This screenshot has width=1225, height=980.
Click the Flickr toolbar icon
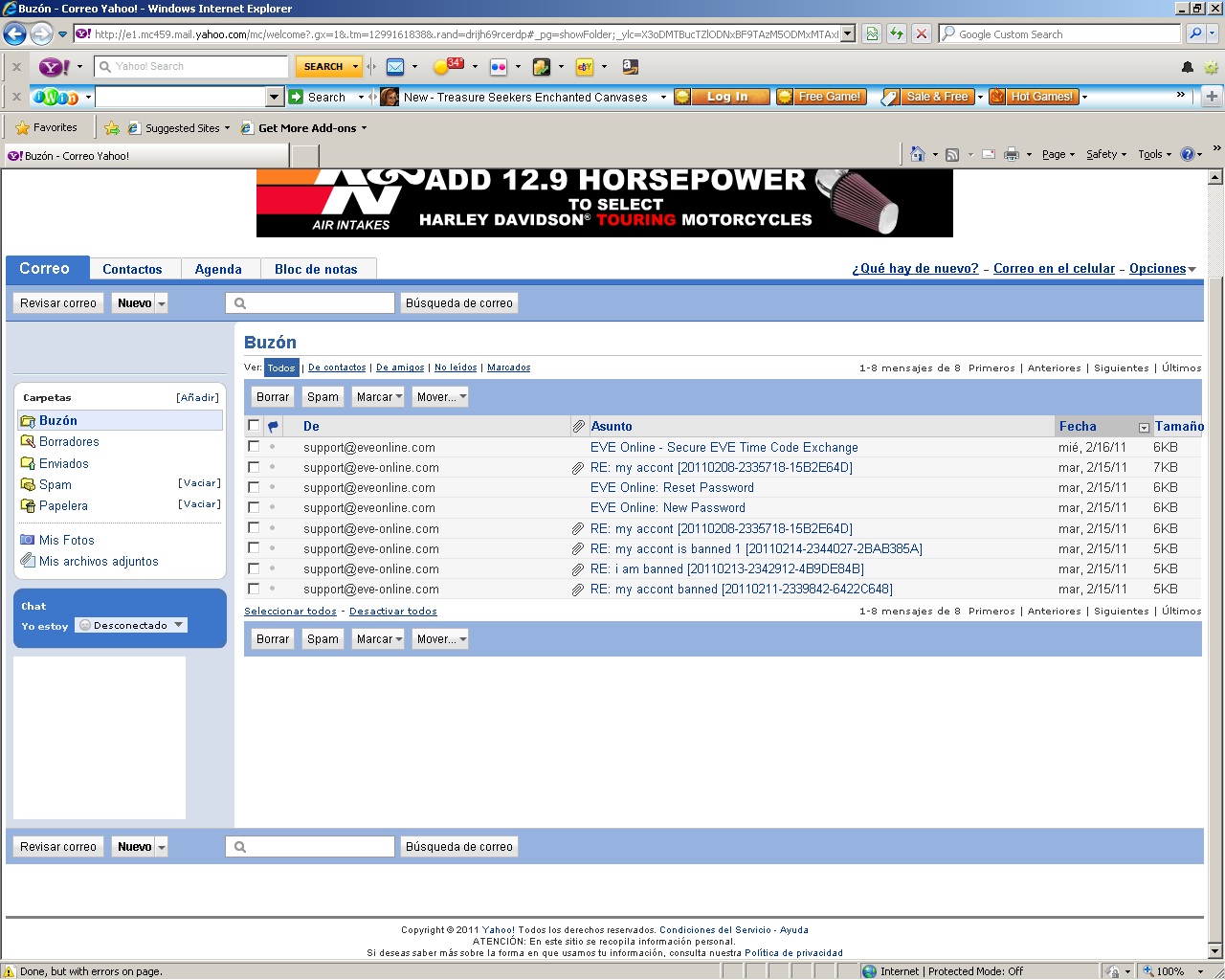499,67
